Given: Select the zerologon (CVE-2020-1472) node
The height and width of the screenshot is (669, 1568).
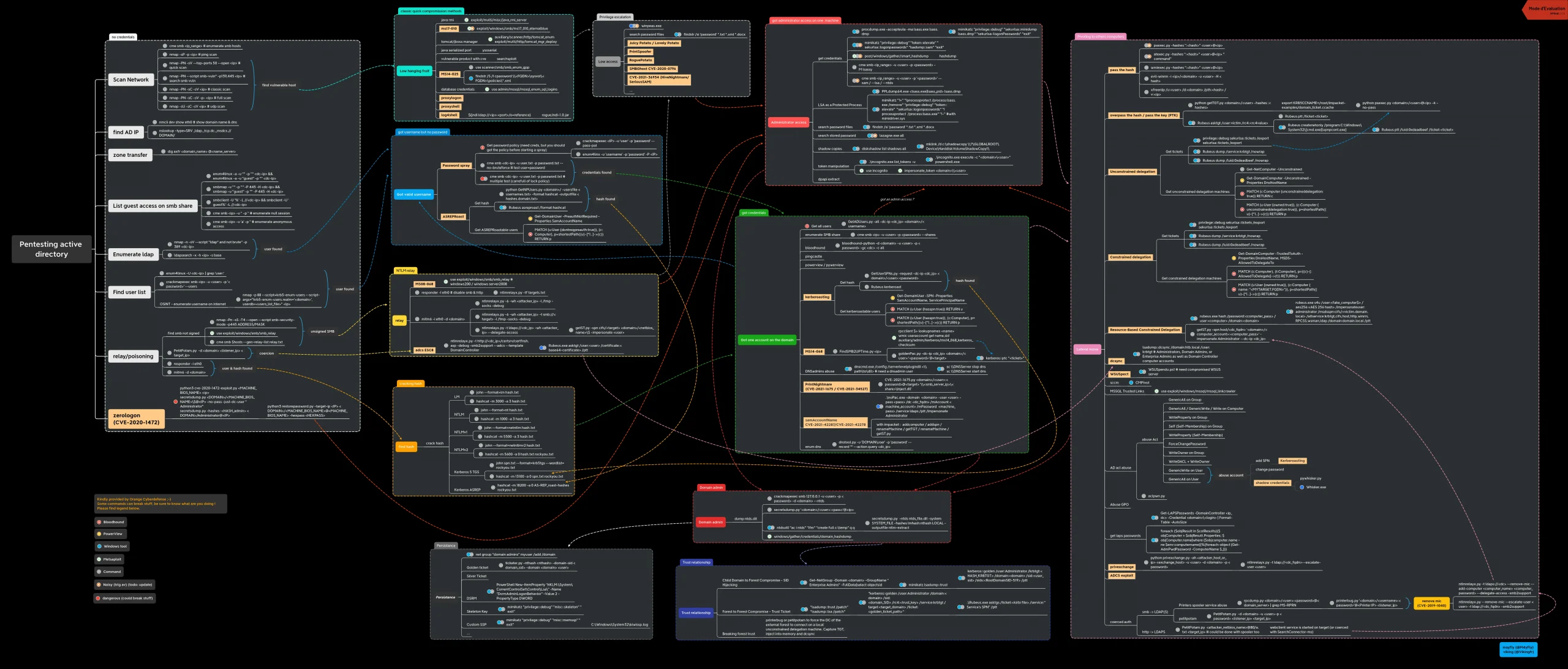Looking at the screenshot, I should click(136, 418).
